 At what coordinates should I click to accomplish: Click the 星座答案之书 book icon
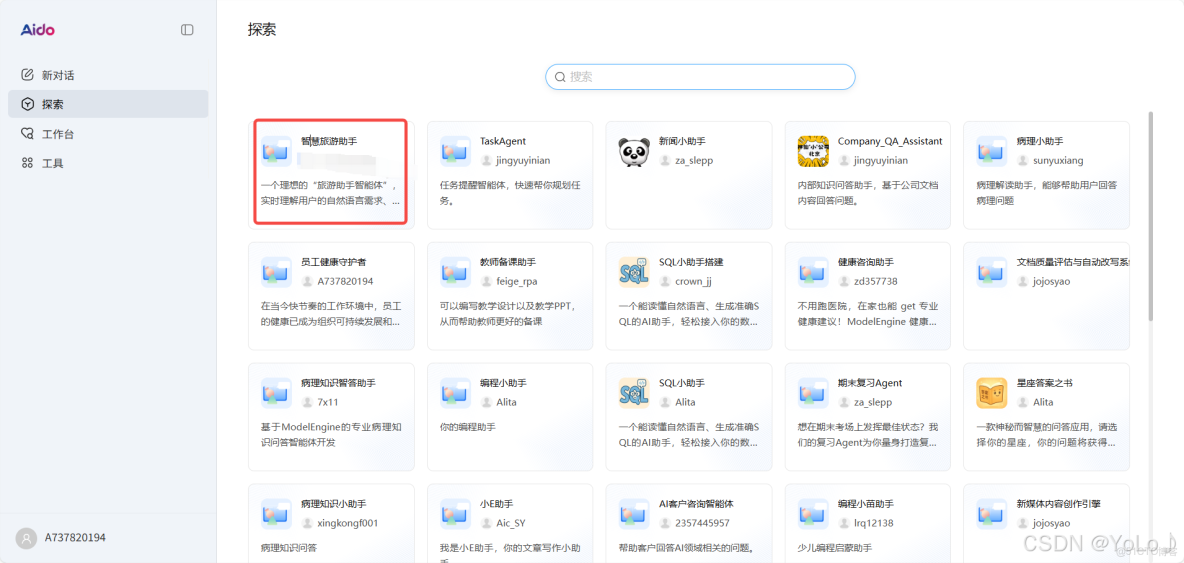click(991, 392)
